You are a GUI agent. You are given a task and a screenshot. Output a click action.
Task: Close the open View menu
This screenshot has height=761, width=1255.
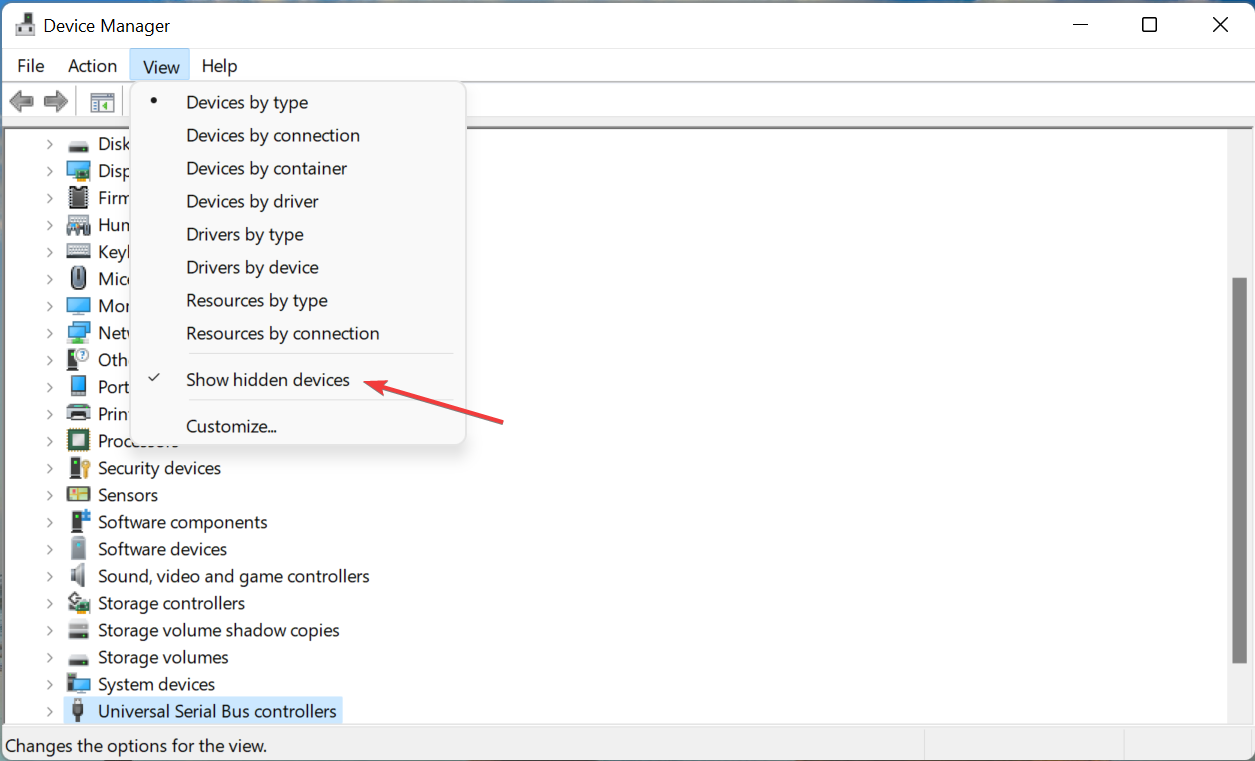[x=160, y=66]
